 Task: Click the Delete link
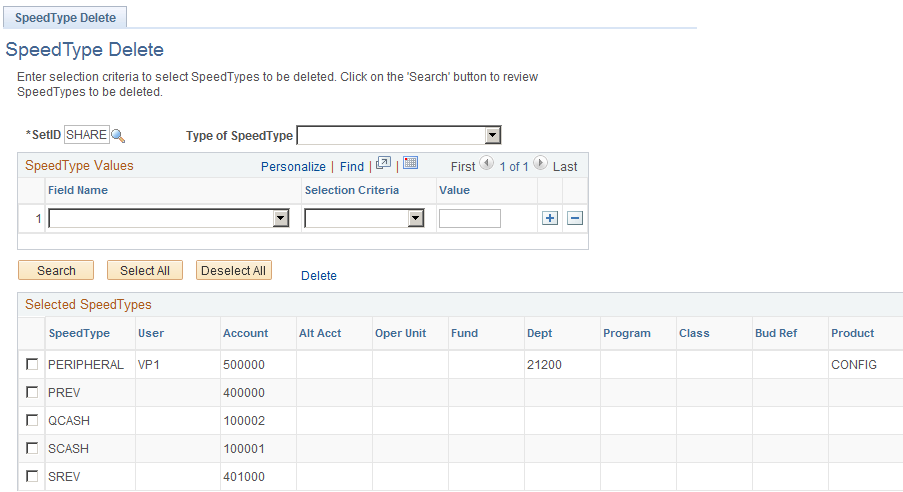[318, 275]
